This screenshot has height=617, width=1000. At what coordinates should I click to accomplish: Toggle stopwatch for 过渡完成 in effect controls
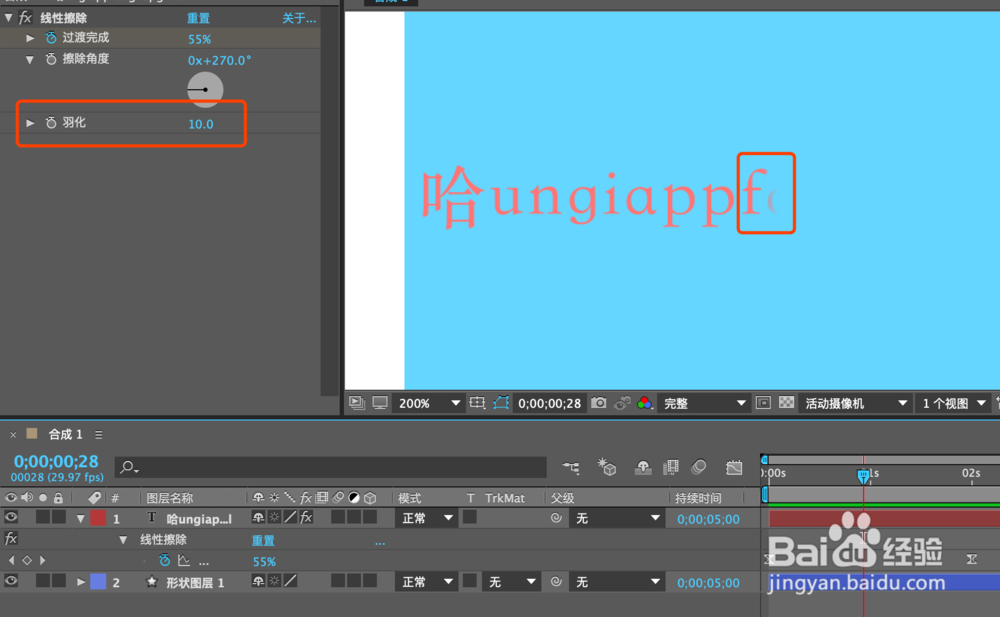tap(51, 38)
